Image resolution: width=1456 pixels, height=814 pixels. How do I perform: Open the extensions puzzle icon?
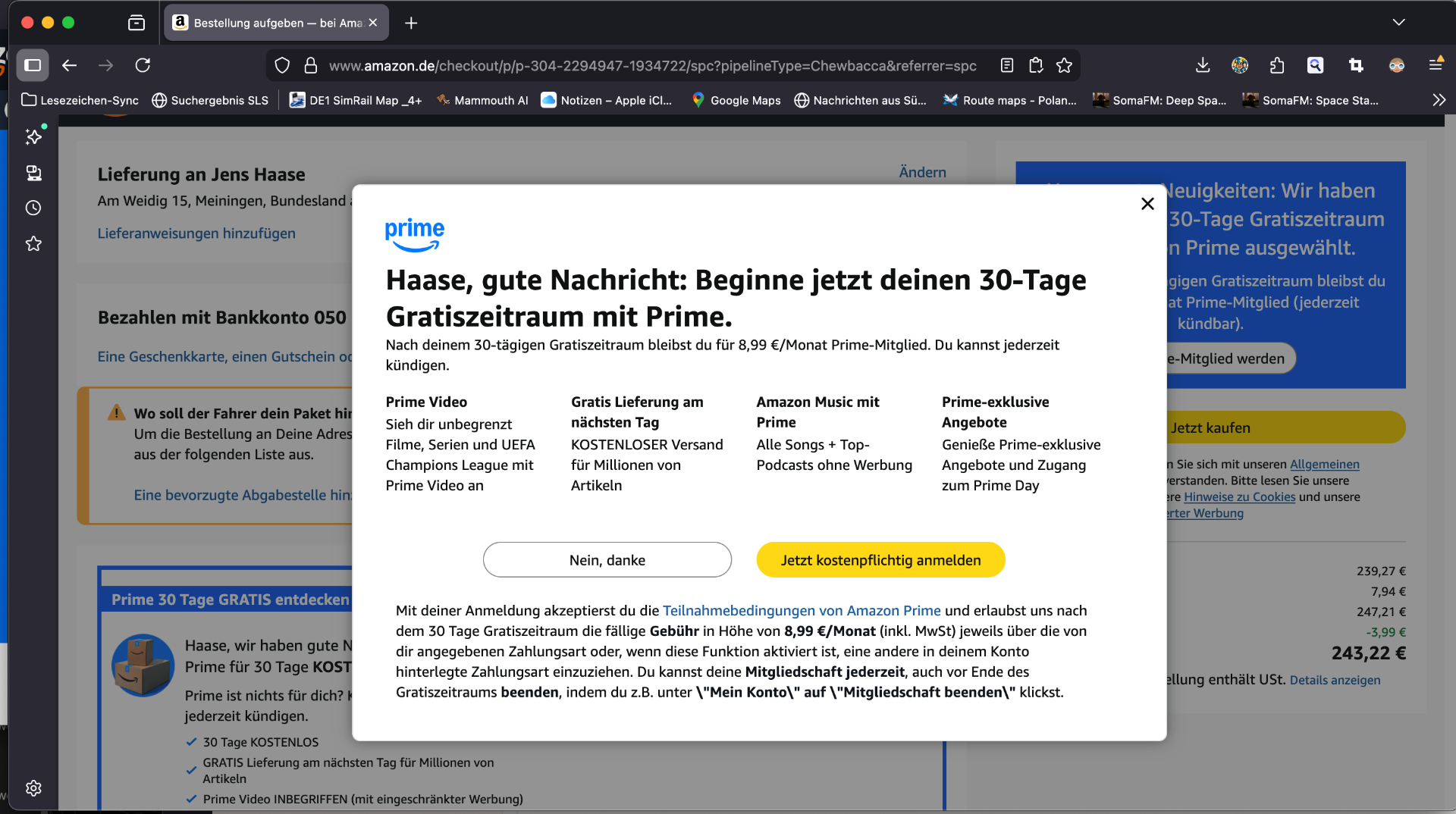[1277, 65]
